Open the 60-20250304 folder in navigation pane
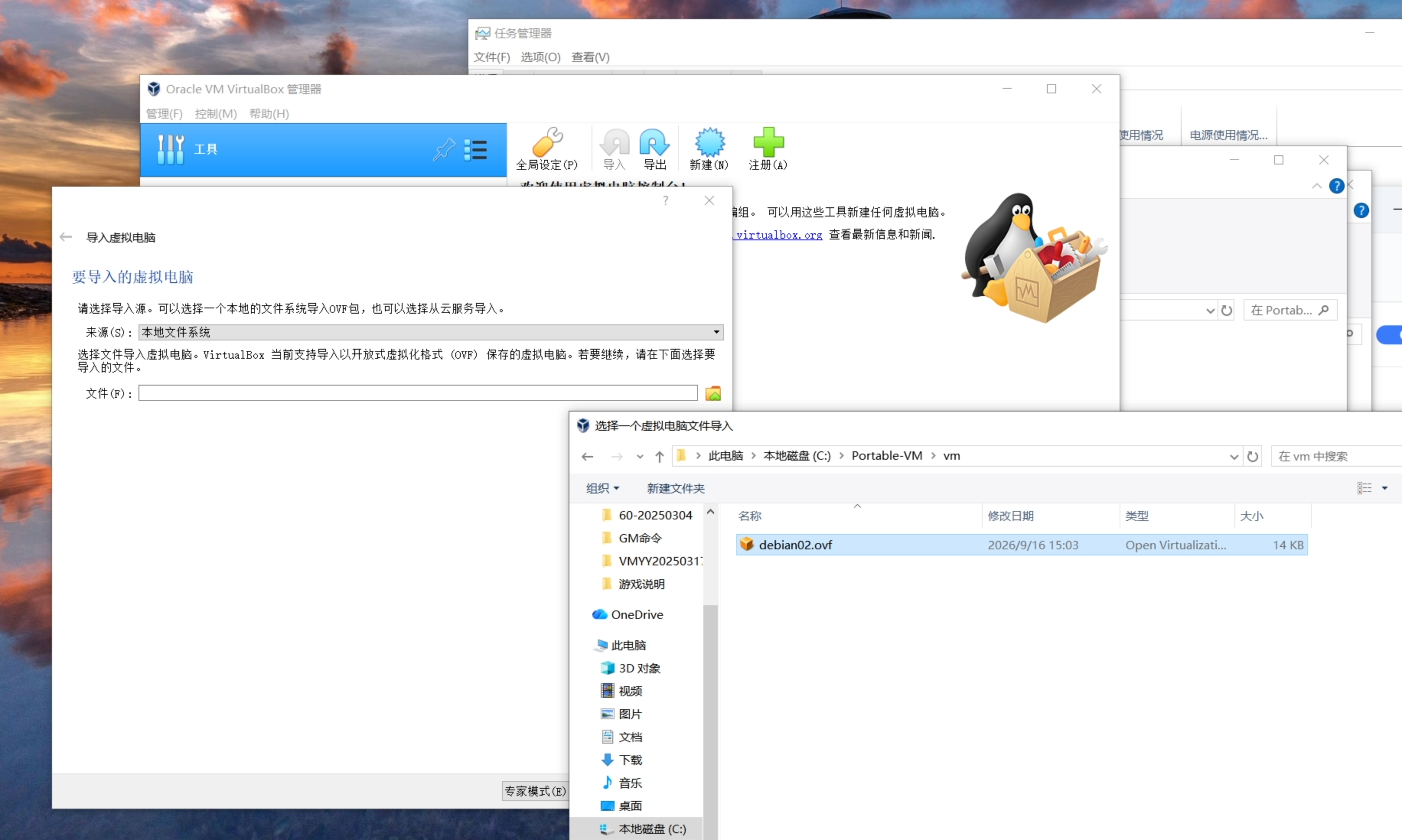Screen dimensions: 1402x840 [x=647, y=515]
